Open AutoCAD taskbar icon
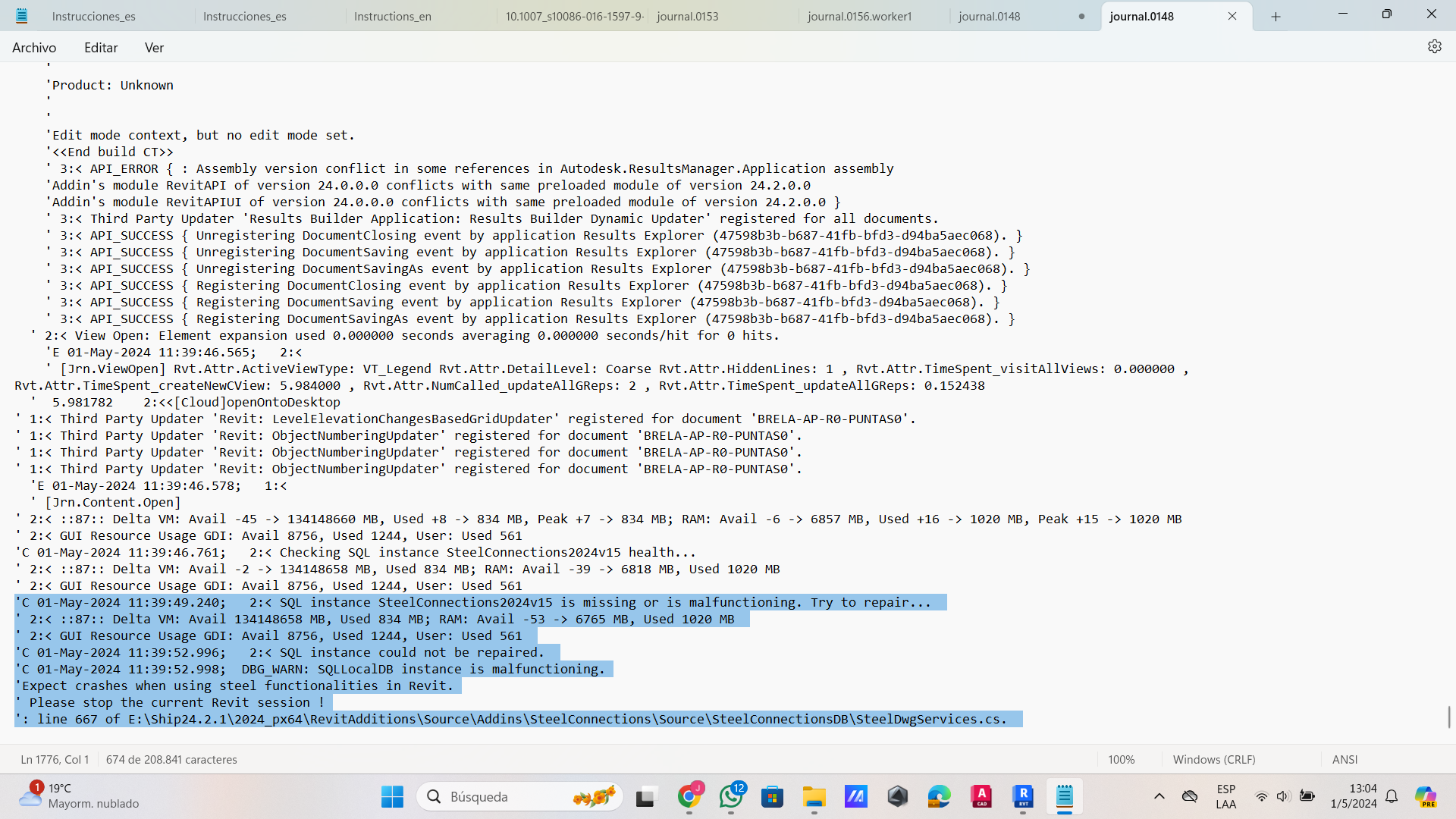The image size is (1456, 819). [x=981, y=796]
